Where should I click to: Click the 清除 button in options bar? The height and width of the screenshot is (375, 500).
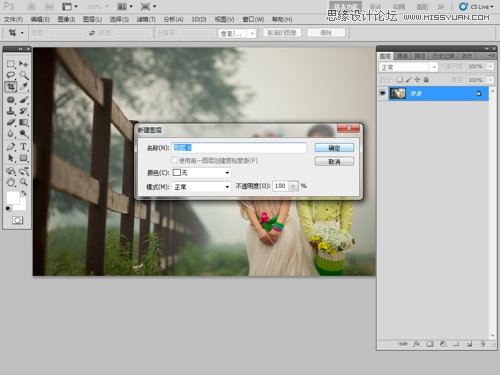click(326, 33)
